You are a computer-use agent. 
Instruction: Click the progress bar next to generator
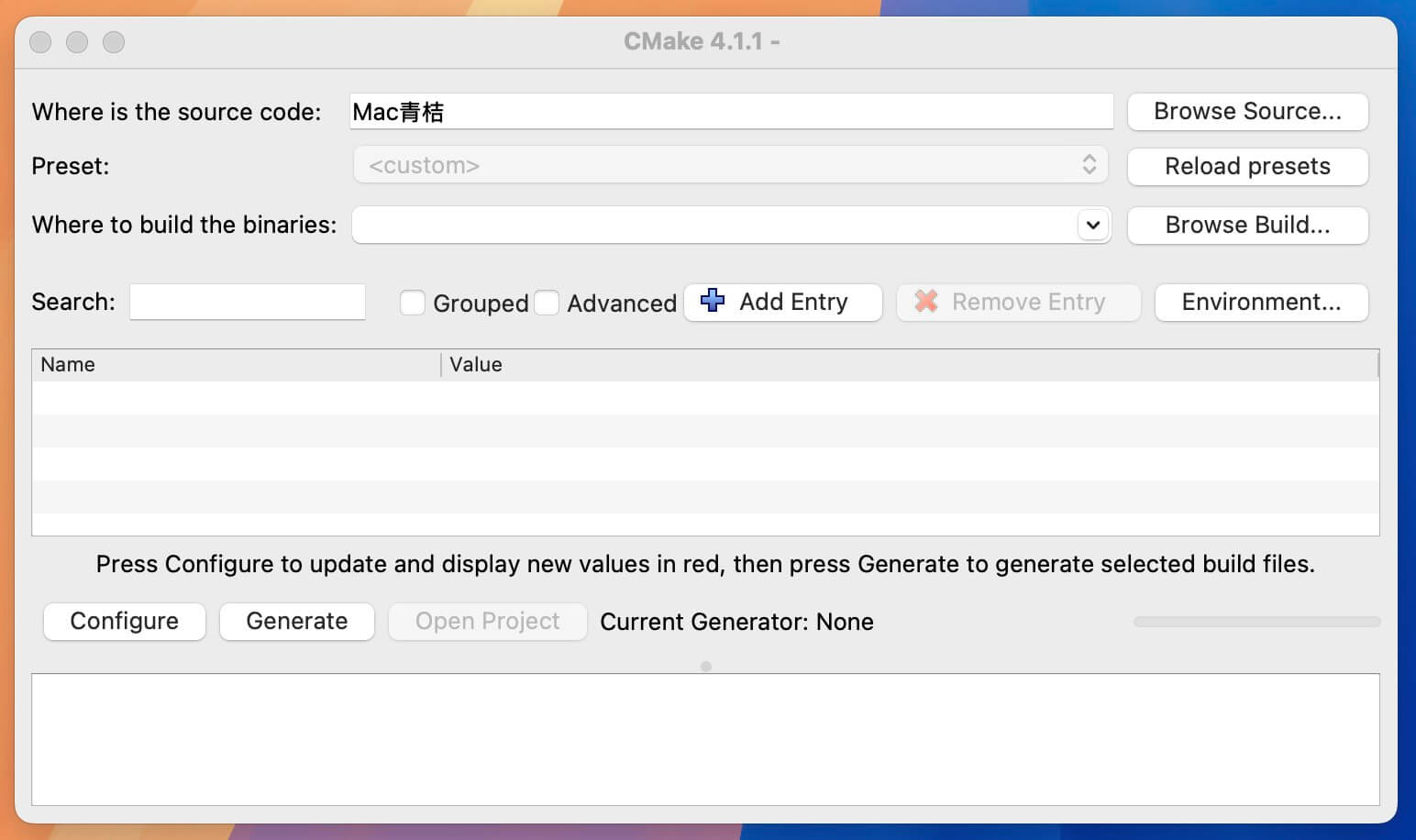(1256, 622)
